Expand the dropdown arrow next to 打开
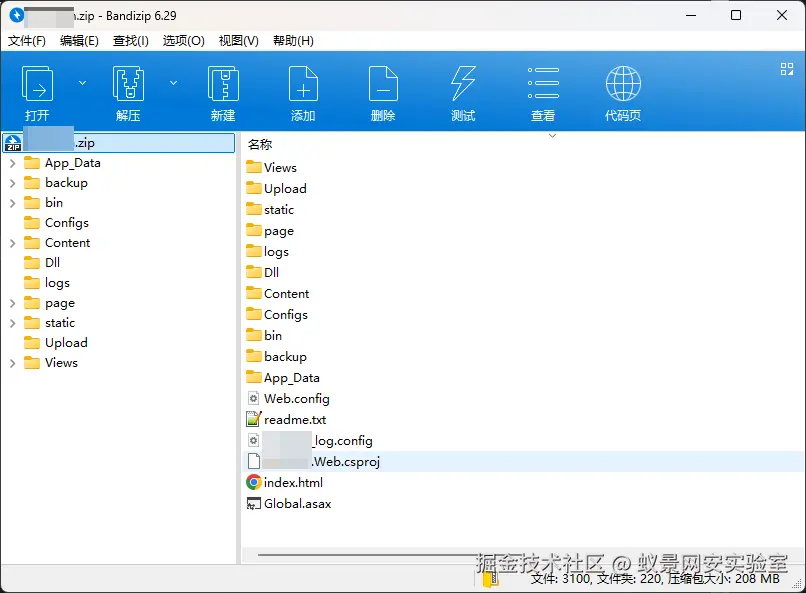Screen dimensions: 806x593 (x=82, y=83)
